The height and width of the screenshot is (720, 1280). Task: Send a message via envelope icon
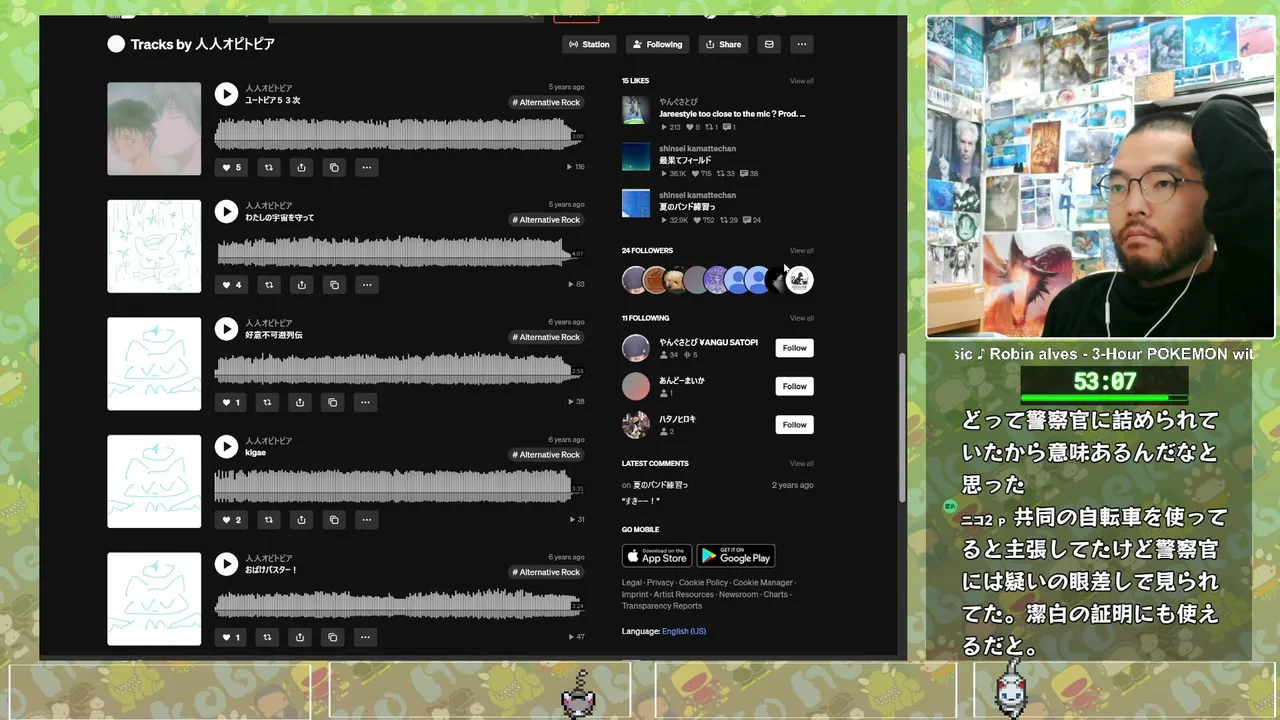[x=769, y=44]
